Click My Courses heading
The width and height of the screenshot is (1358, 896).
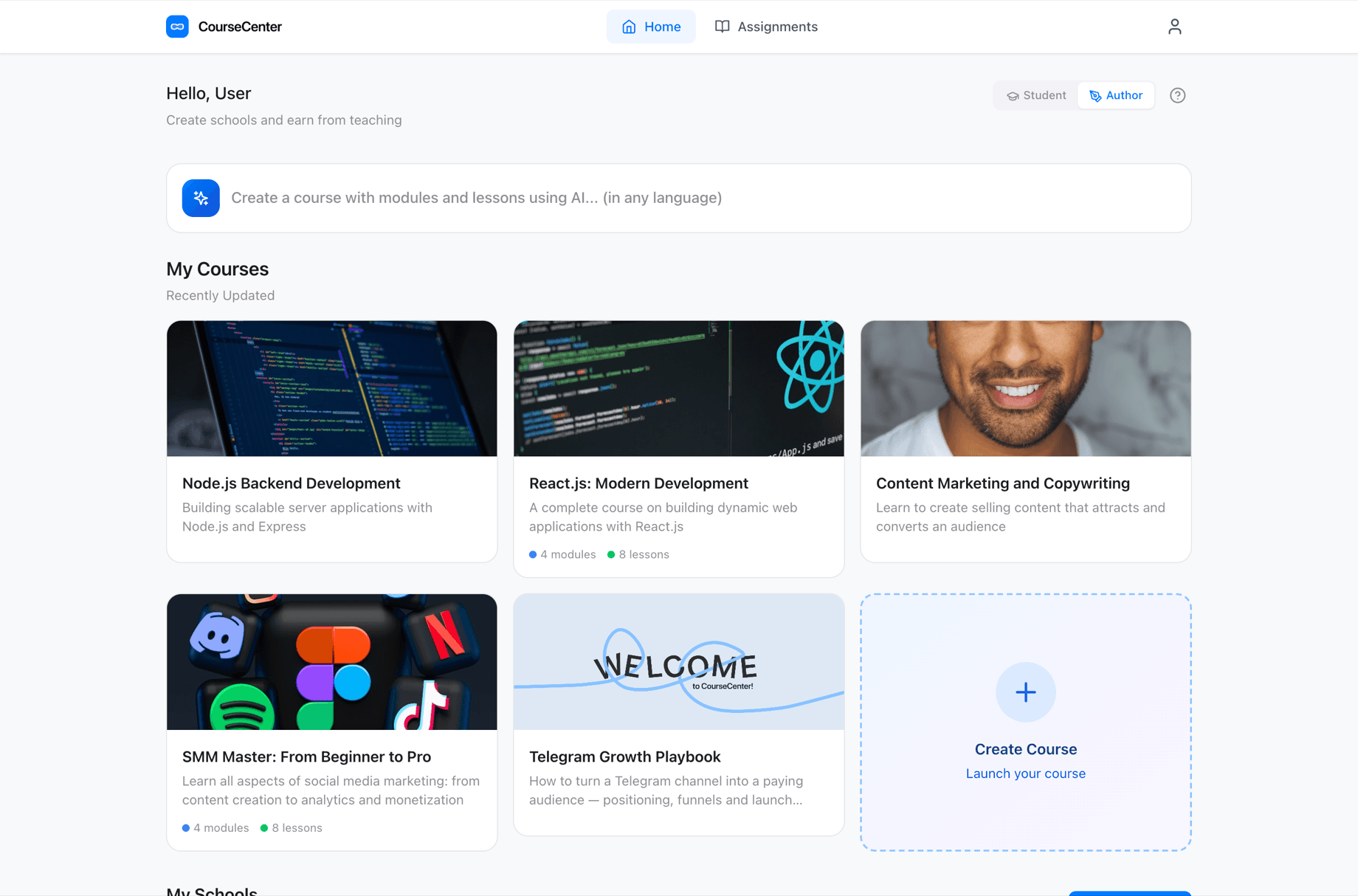217,269
